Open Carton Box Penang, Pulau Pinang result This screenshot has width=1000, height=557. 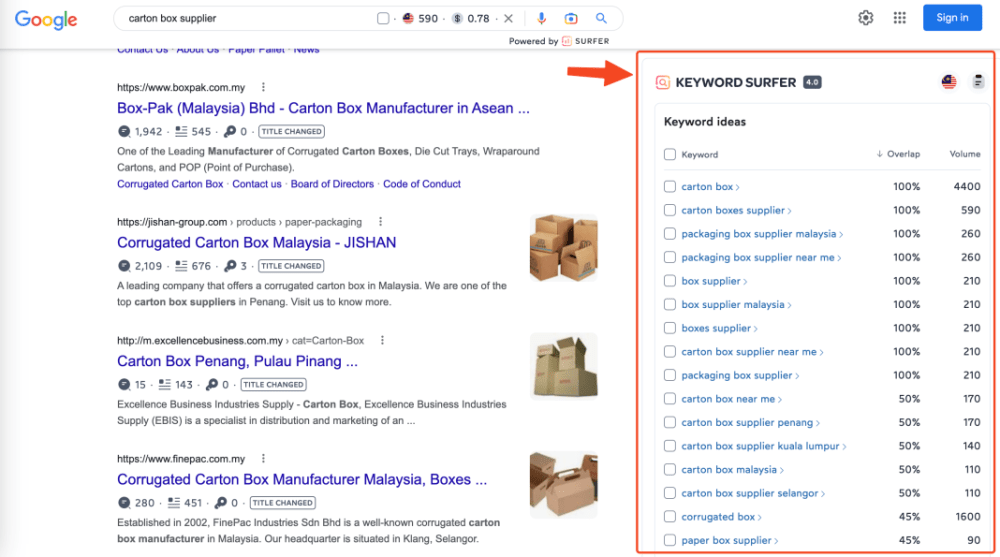[237, 361]
